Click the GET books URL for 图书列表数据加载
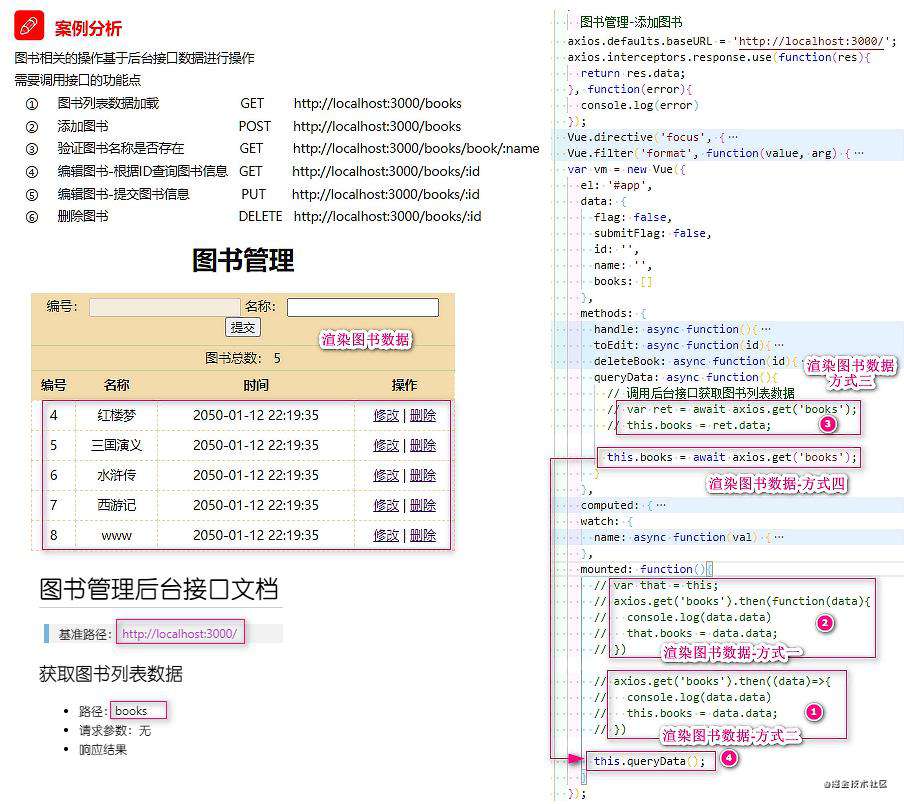Image resolution: width=904 pixels, height=804 pixels. [378, 103]
